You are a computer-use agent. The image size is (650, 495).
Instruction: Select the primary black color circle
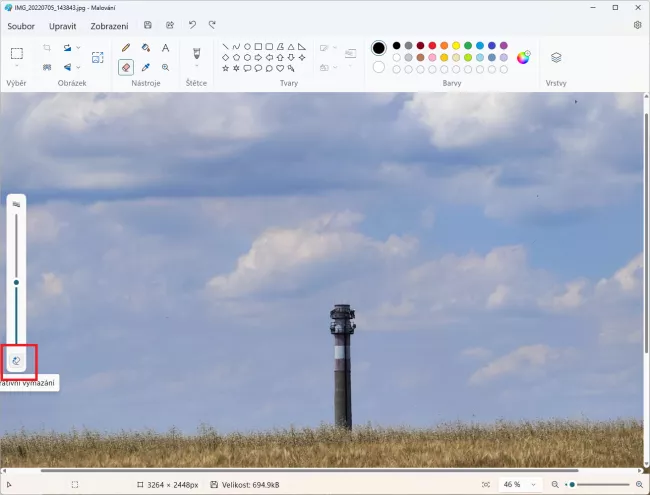[x=379, y=47]
